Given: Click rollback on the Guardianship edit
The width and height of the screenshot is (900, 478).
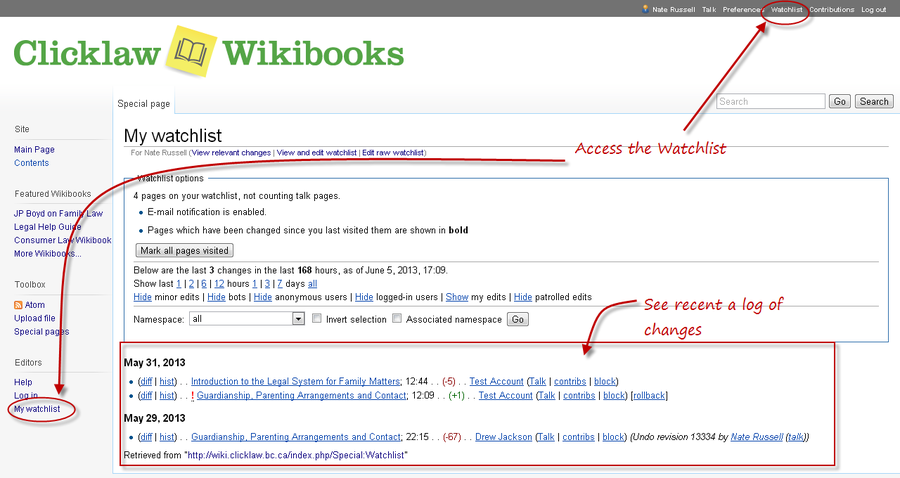Looking at the screenshot, I should pyautogui.click(x=649, y=395).
